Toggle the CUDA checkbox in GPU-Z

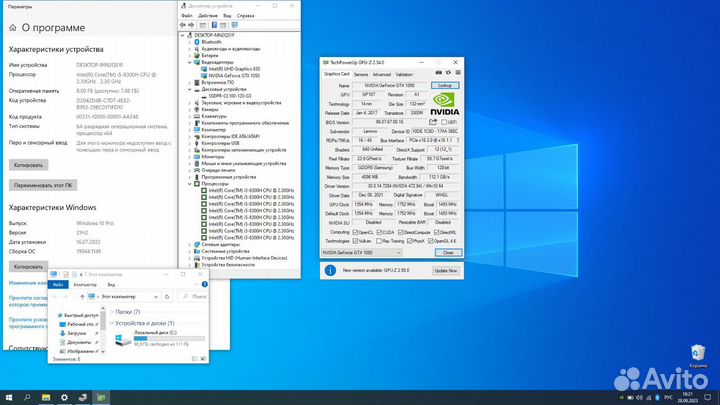(x=379, y=232)
